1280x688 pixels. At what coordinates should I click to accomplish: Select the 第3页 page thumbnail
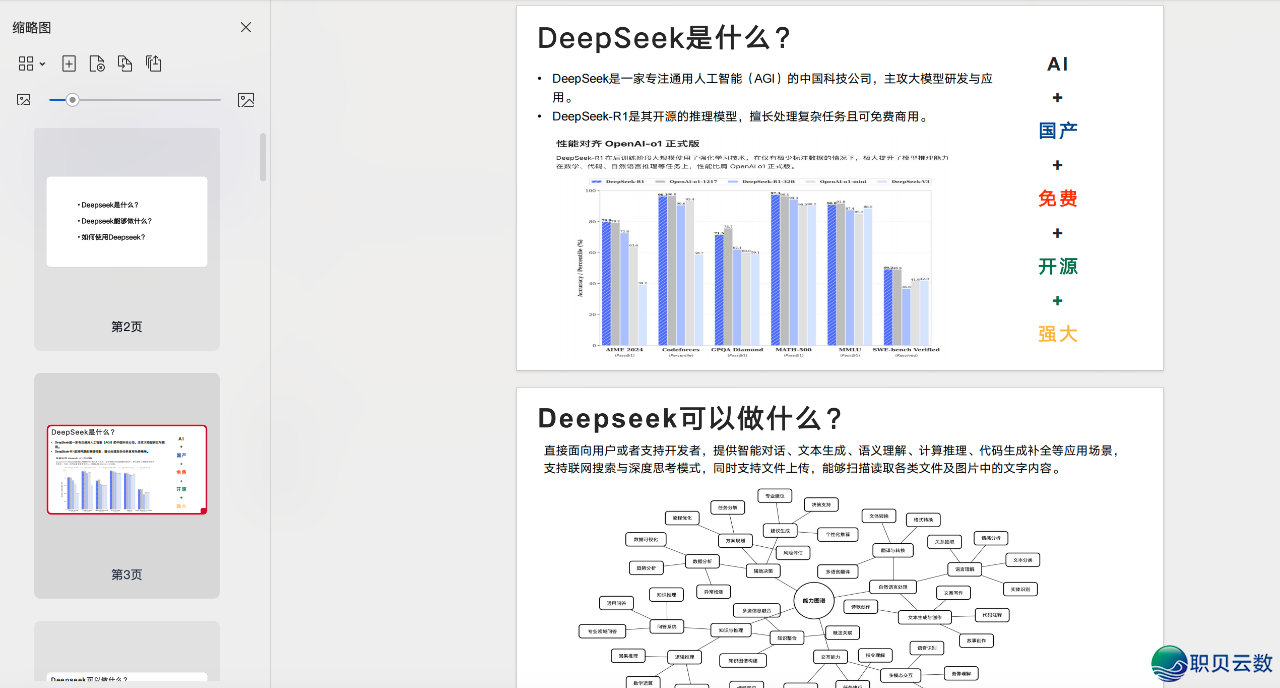click(x=127, y=469)
